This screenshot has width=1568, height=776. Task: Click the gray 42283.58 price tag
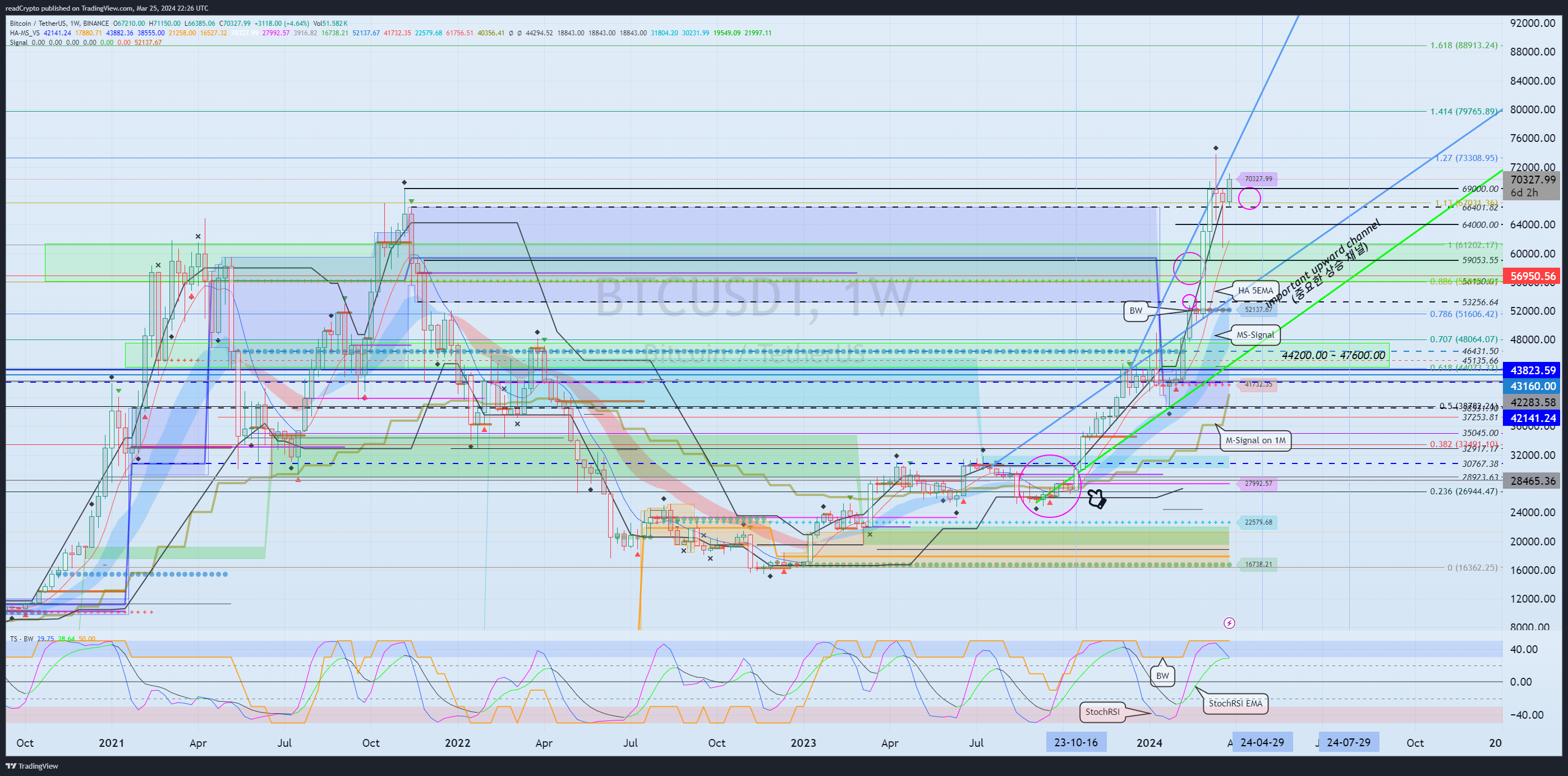1532,402
